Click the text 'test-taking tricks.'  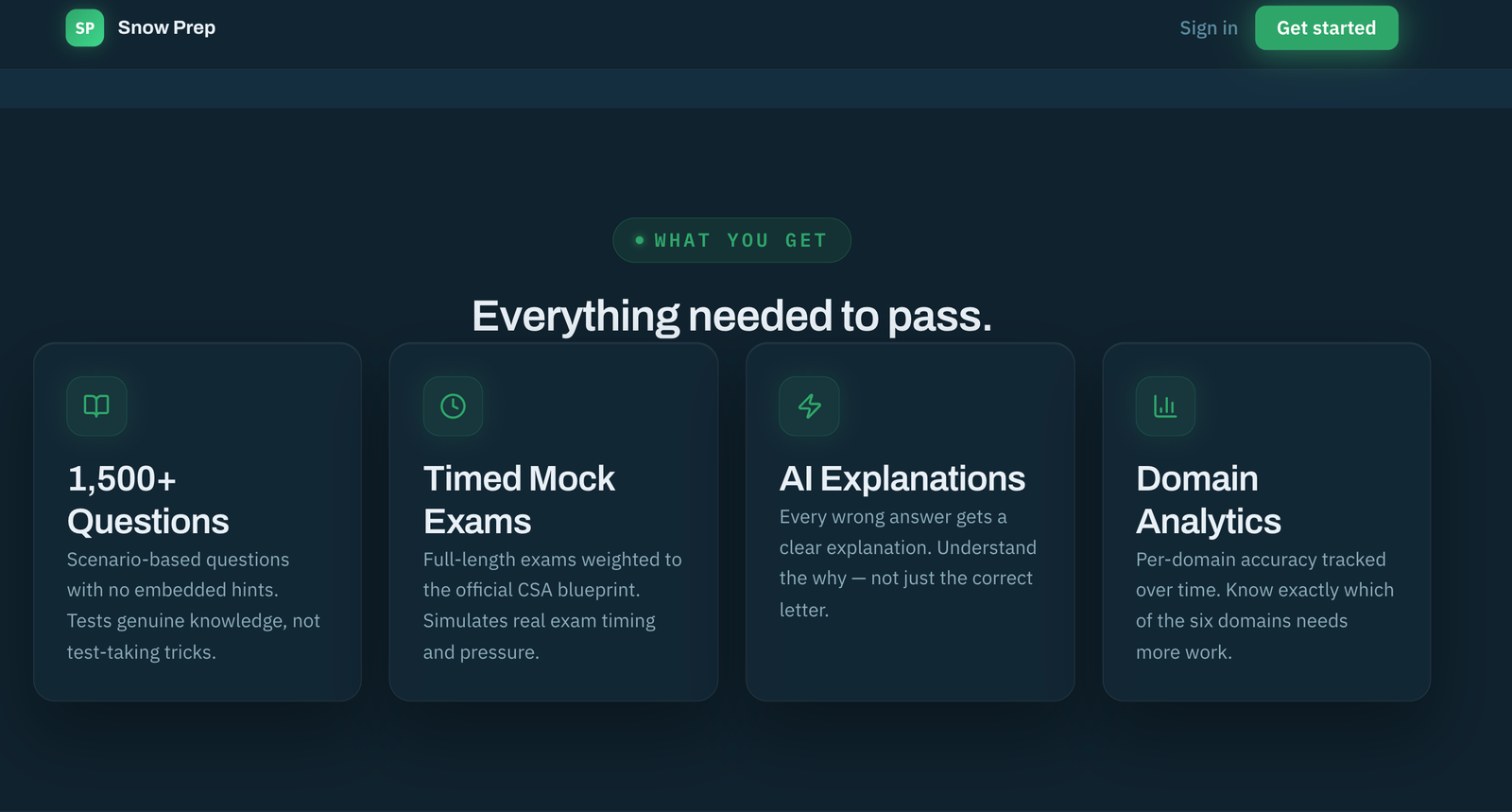click(x=142, y=652)
